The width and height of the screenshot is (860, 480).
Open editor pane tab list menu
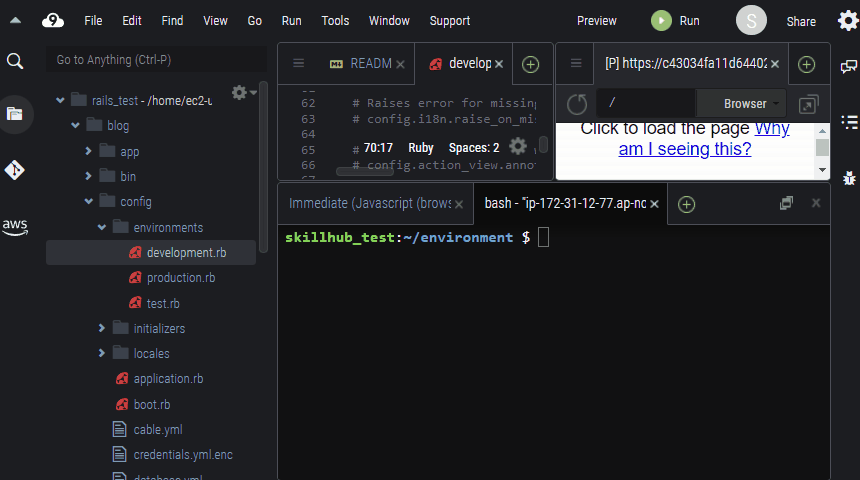298,64
